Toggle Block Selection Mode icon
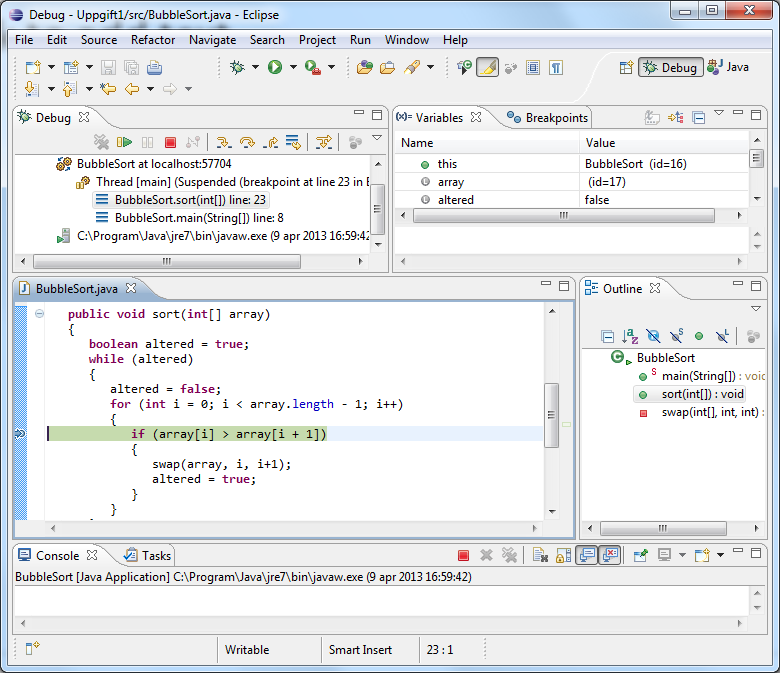Viewport: 780px width, 673px height. point(533,67)
